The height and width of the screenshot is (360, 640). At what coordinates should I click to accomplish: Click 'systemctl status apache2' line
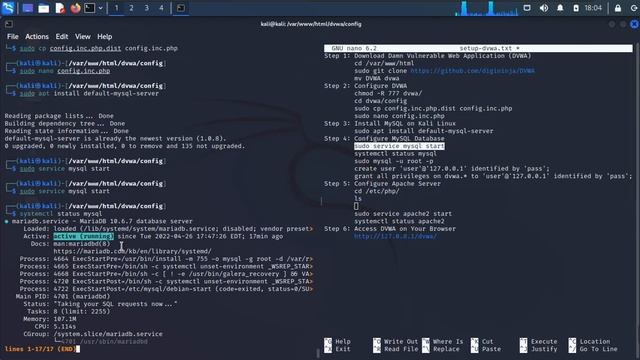(399, 221)
